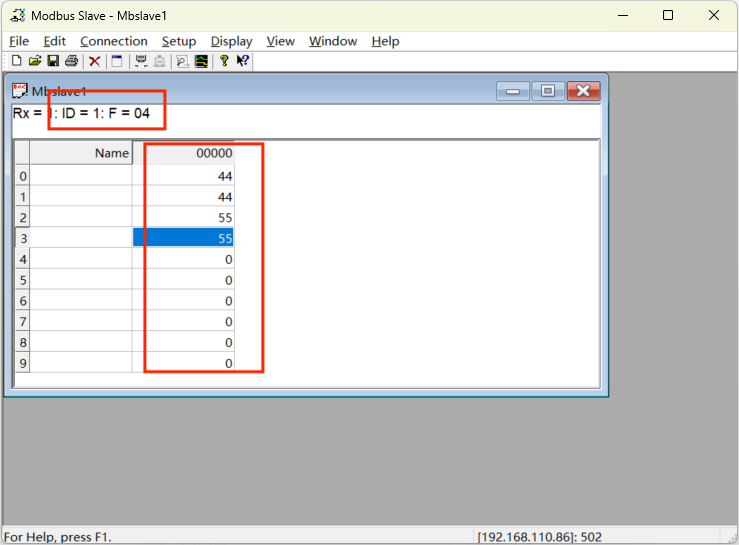Viewport: 739px width, 545px height.
Task: Maximize the Mbslave1 child window
Action: tap(547, 91)
